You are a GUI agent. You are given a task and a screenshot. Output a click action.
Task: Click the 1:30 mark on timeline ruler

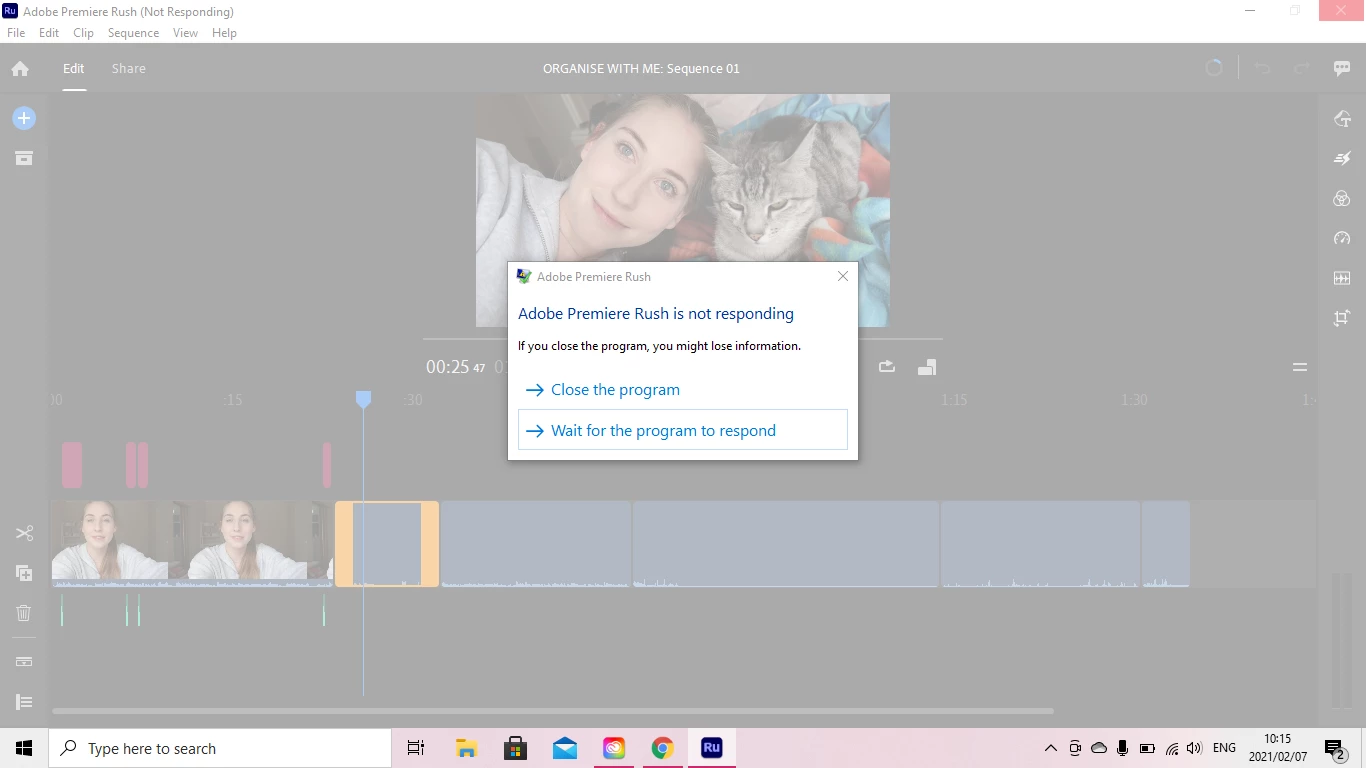(1134, 400)
